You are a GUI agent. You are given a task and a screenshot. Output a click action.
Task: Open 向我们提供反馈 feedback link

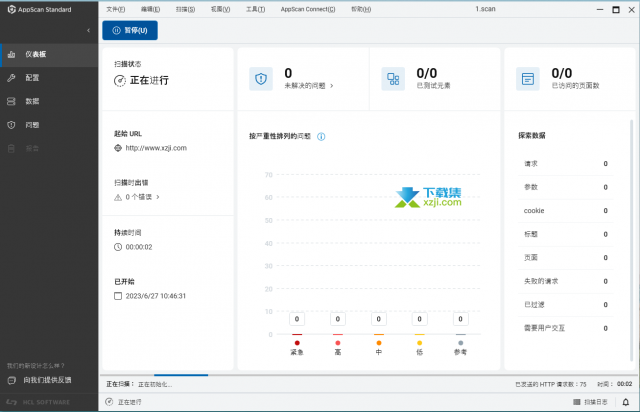47,380
